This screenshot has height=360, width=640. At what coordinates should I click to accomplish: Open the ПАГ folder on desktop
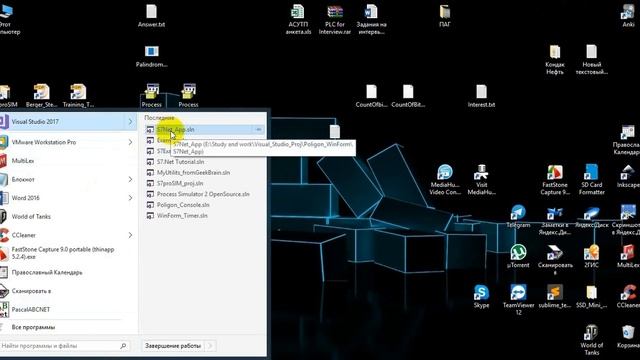tap(444, 16)
